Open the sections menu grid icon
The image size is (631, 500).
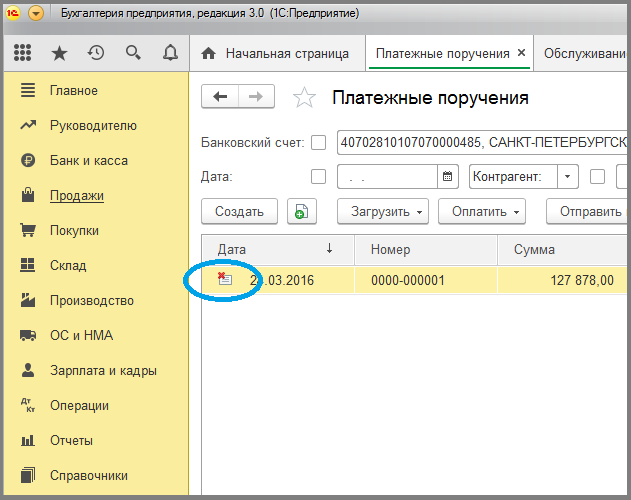click(23, 53)
